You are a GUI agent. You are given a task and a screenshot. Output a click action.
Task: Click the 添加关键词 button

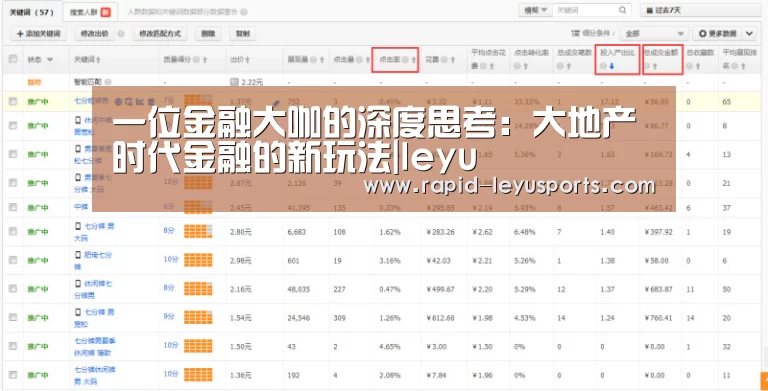click(38, 33)
